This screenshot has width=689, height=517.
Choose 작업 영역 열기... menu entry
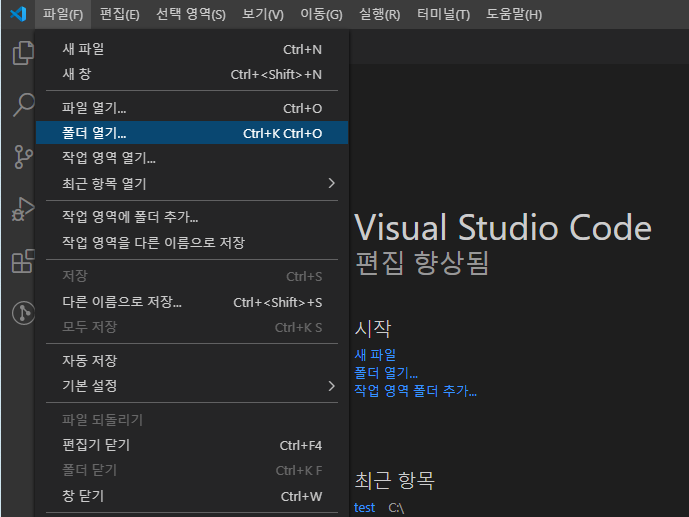[192, 158]
